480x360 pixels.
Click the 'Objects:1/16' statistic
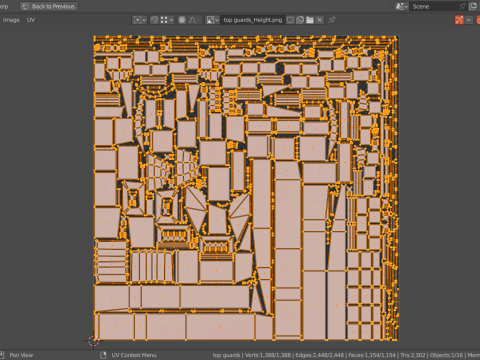tap(446, 355)
